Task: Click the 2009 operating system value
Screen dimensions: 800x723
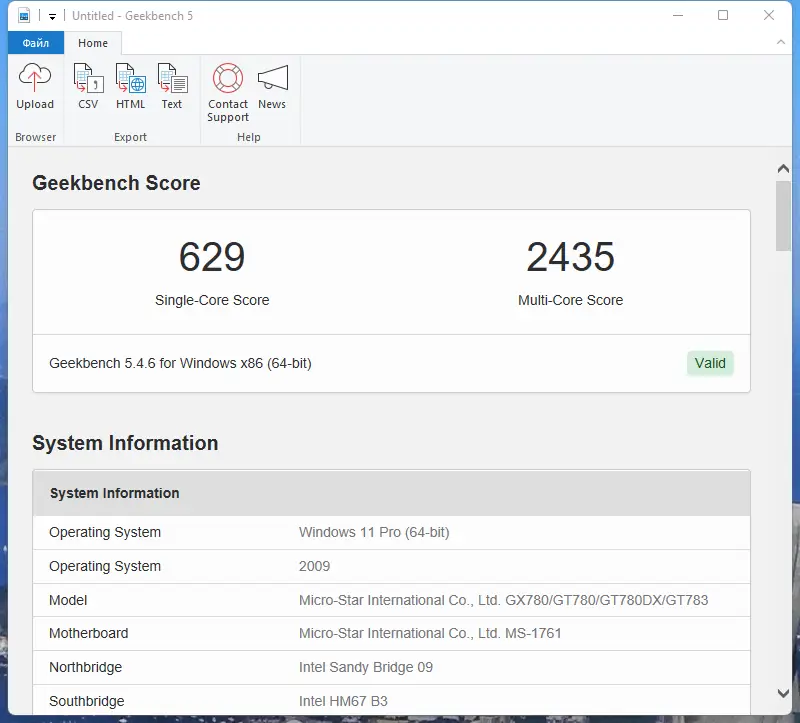Action: [x=314, y=566]
